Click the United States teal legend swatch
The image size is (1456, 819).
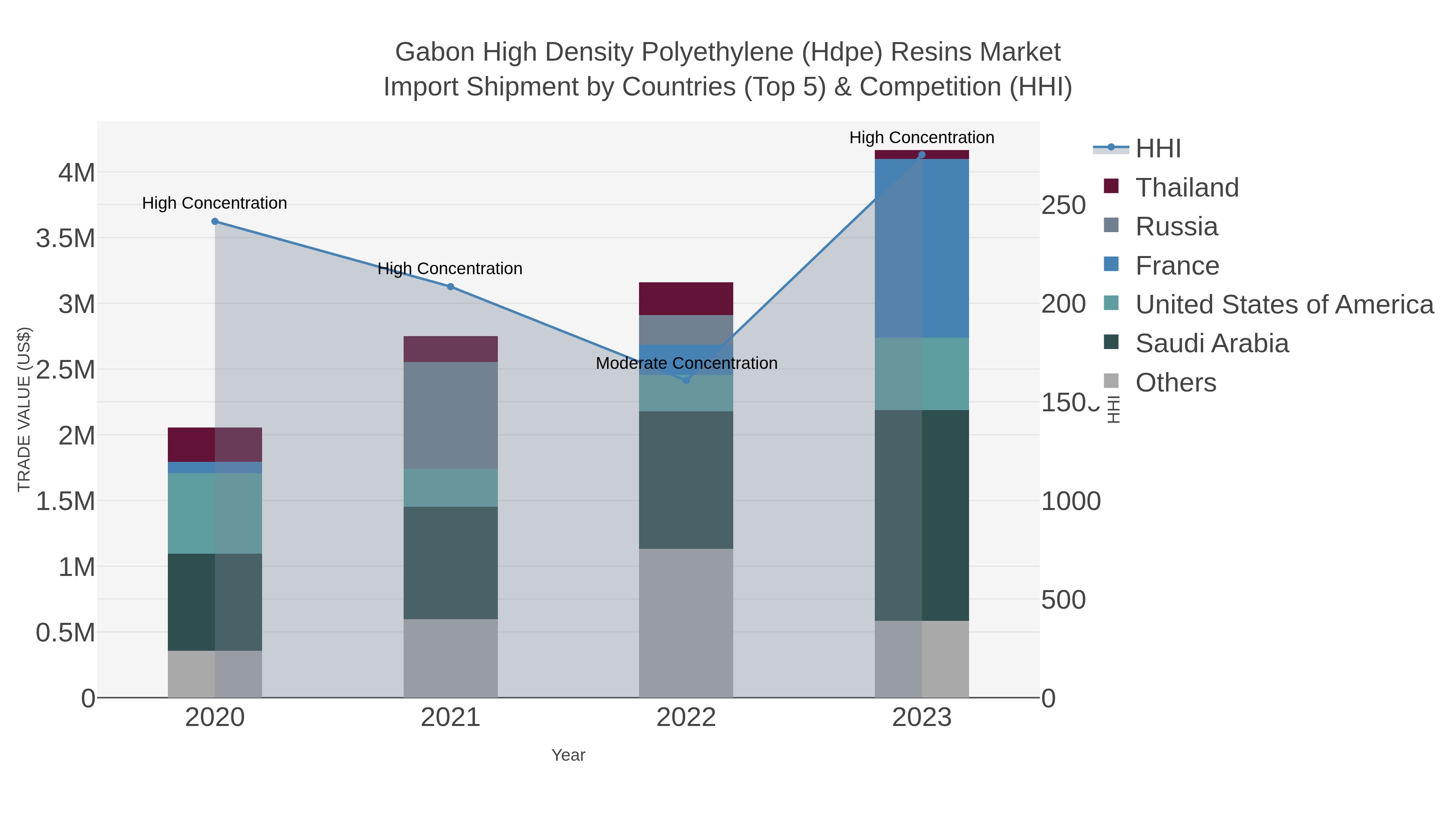point(1111,303)
